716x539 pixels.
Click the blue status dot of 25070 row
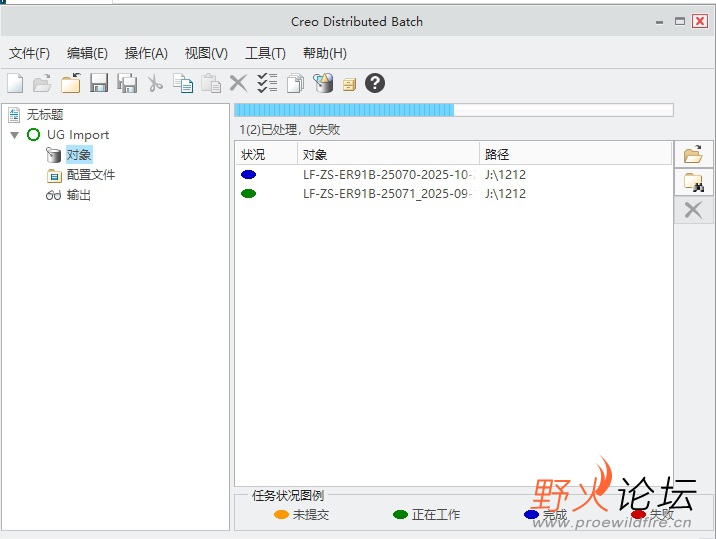pyautogui.click(x=248, y=174)
